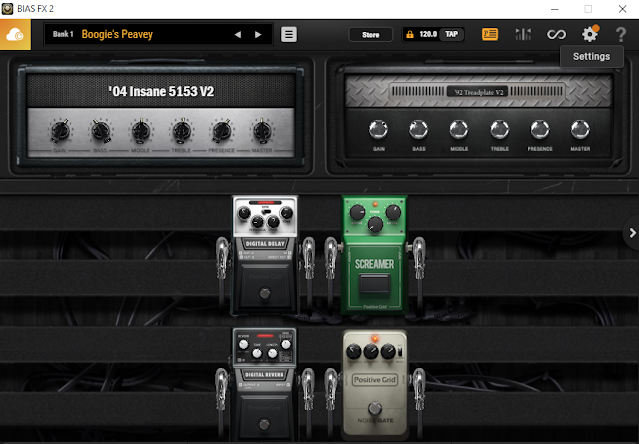Image resolution: width=639 pixels, height=444 pixels.
Task: Click the Master knob on the Treadplate amp
Action: (x=580, y=130)
